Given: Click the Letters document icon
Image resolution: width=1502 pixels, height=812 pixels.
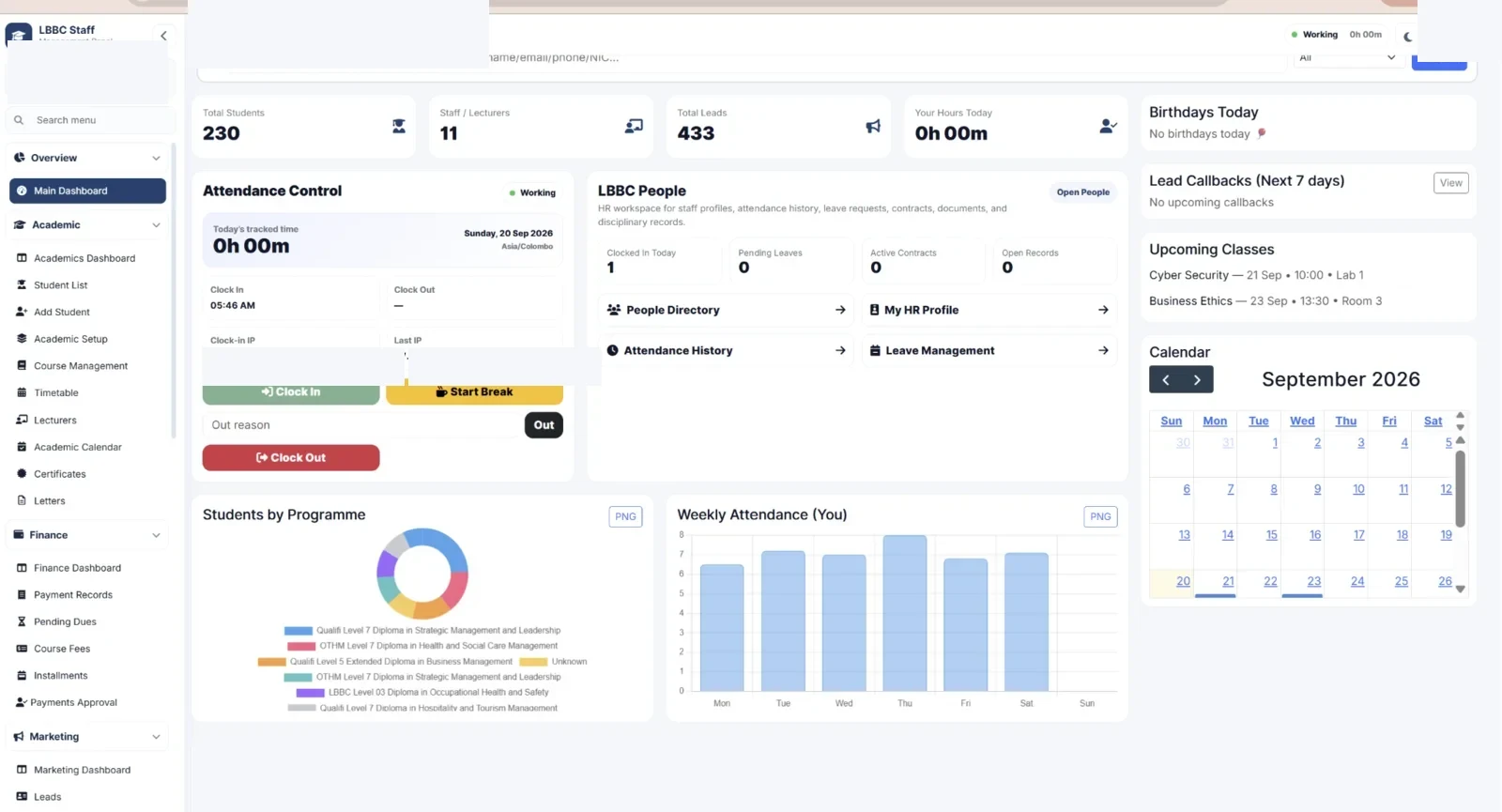Looking at the screenshot, I should (22, 501).
